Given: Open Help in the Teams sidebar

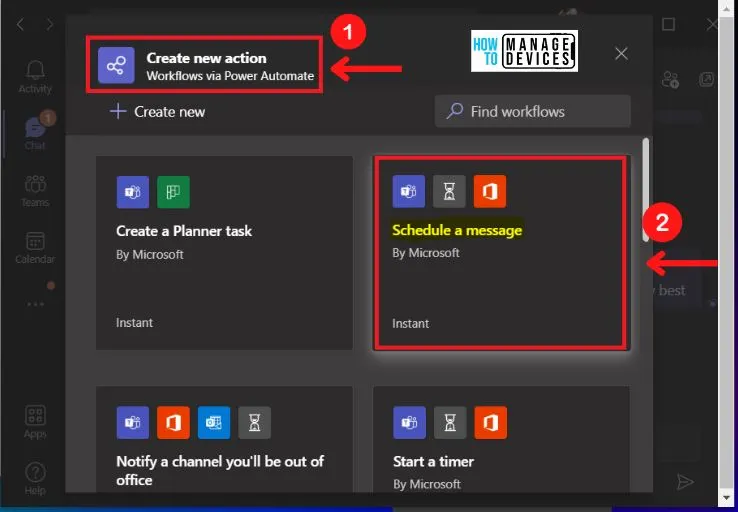Looking at the screenshot, I should (35, 479).
